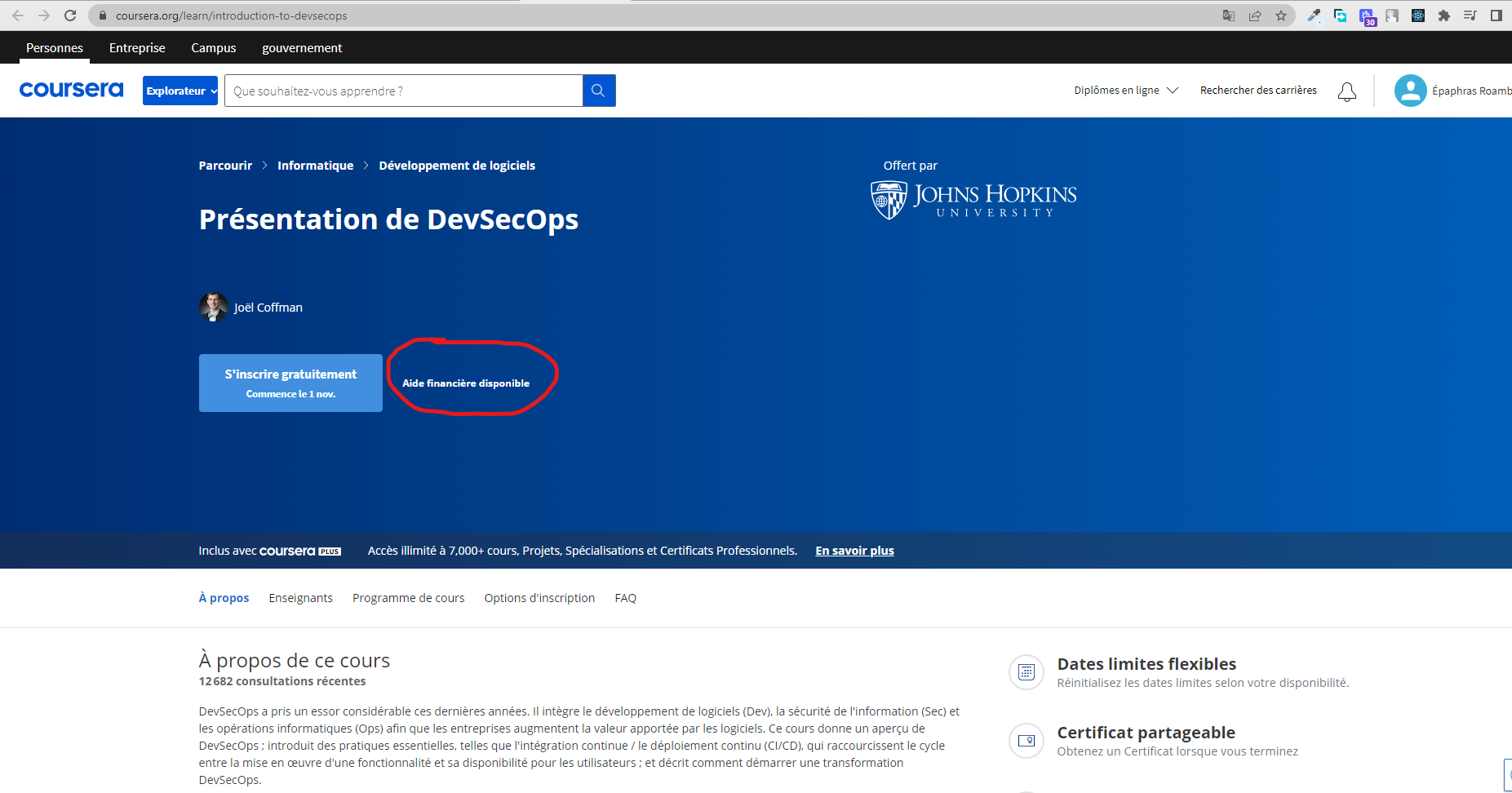1512x793 pixels.
Task: Click the Offert par label
Action: pos(911,166)
